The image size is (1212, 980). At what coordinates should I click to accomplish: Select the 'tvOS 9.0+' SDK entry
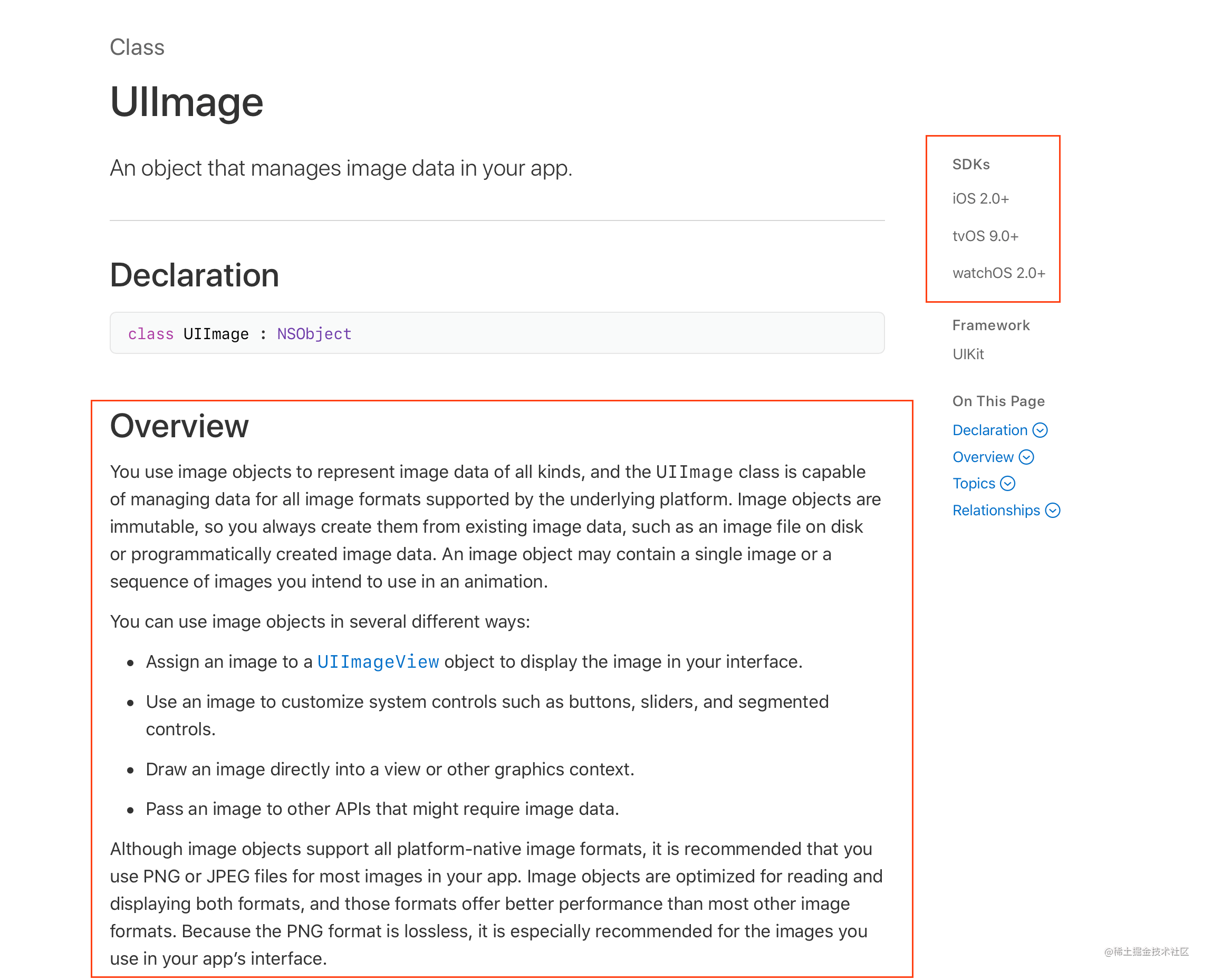[x=985, y=236]
